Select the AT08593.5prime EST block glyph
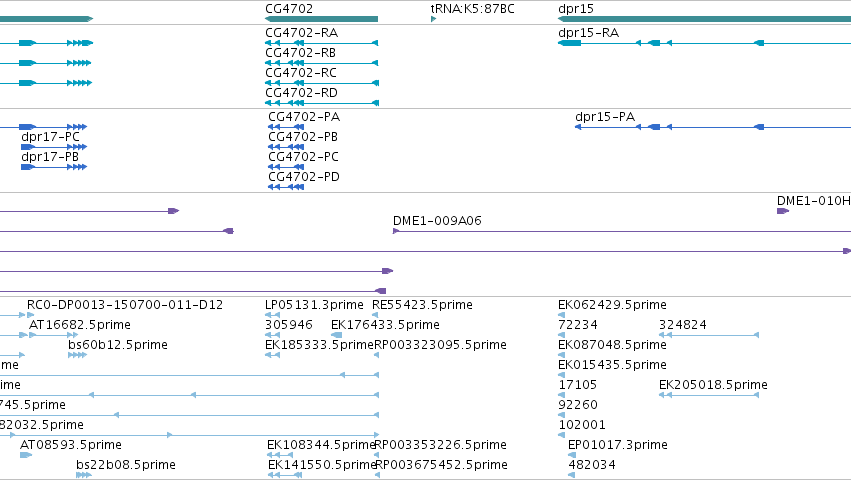 (26, 455)
